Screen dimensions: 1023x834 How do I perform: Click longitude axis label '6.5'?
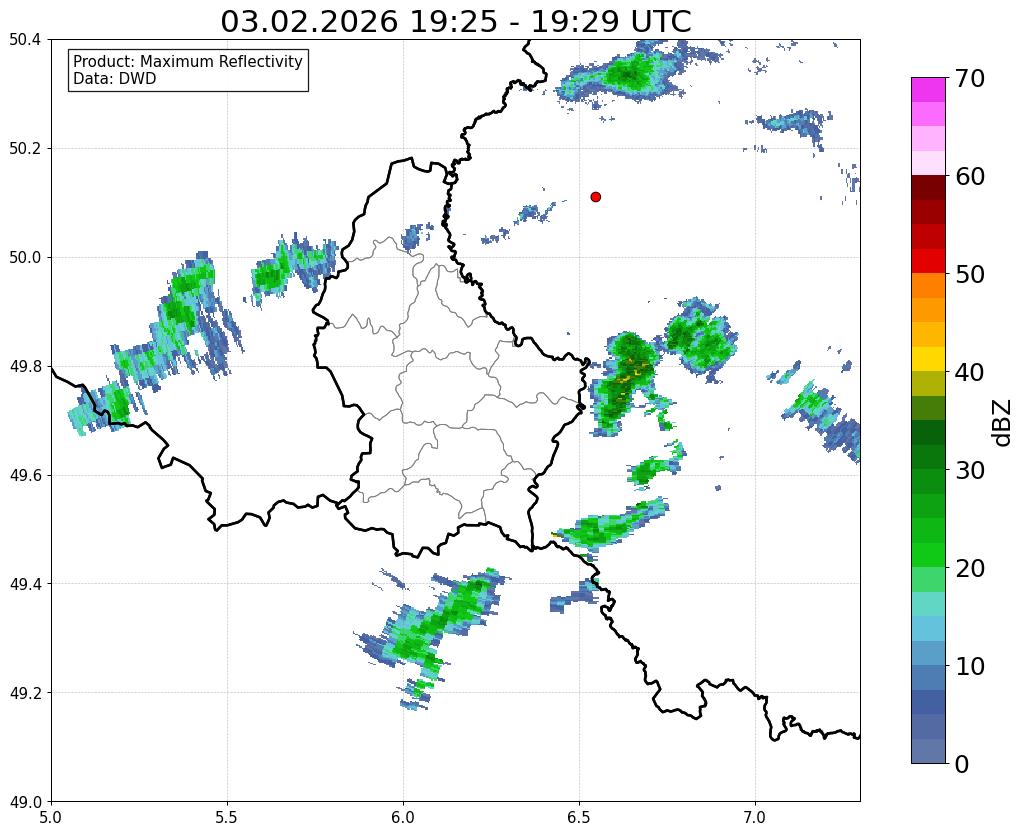coord(579,817)
